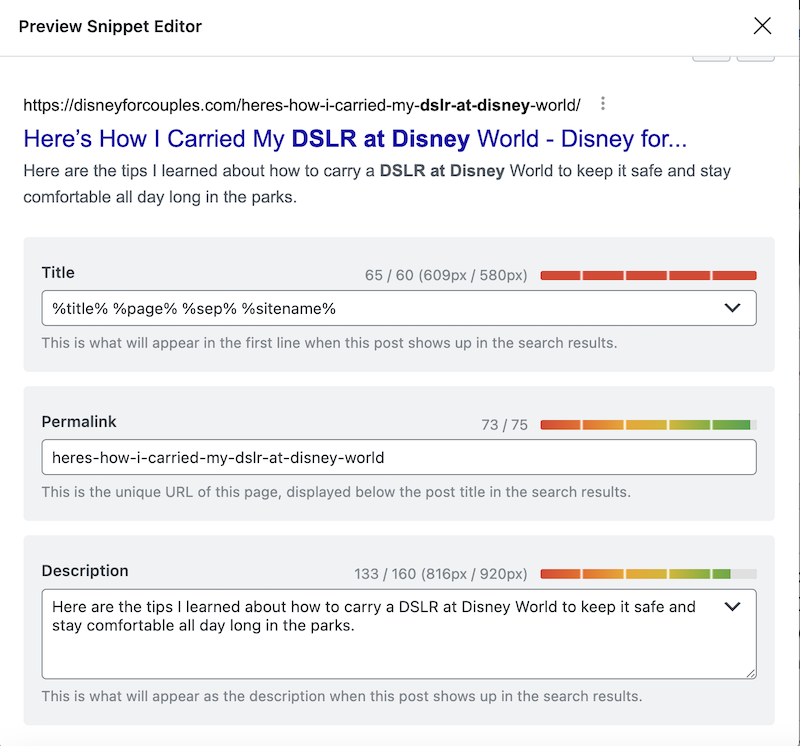The height and width of the screenshot is (746, 800).
Task: Click the Permalink slug input field
Action: (x=398, y=457)
